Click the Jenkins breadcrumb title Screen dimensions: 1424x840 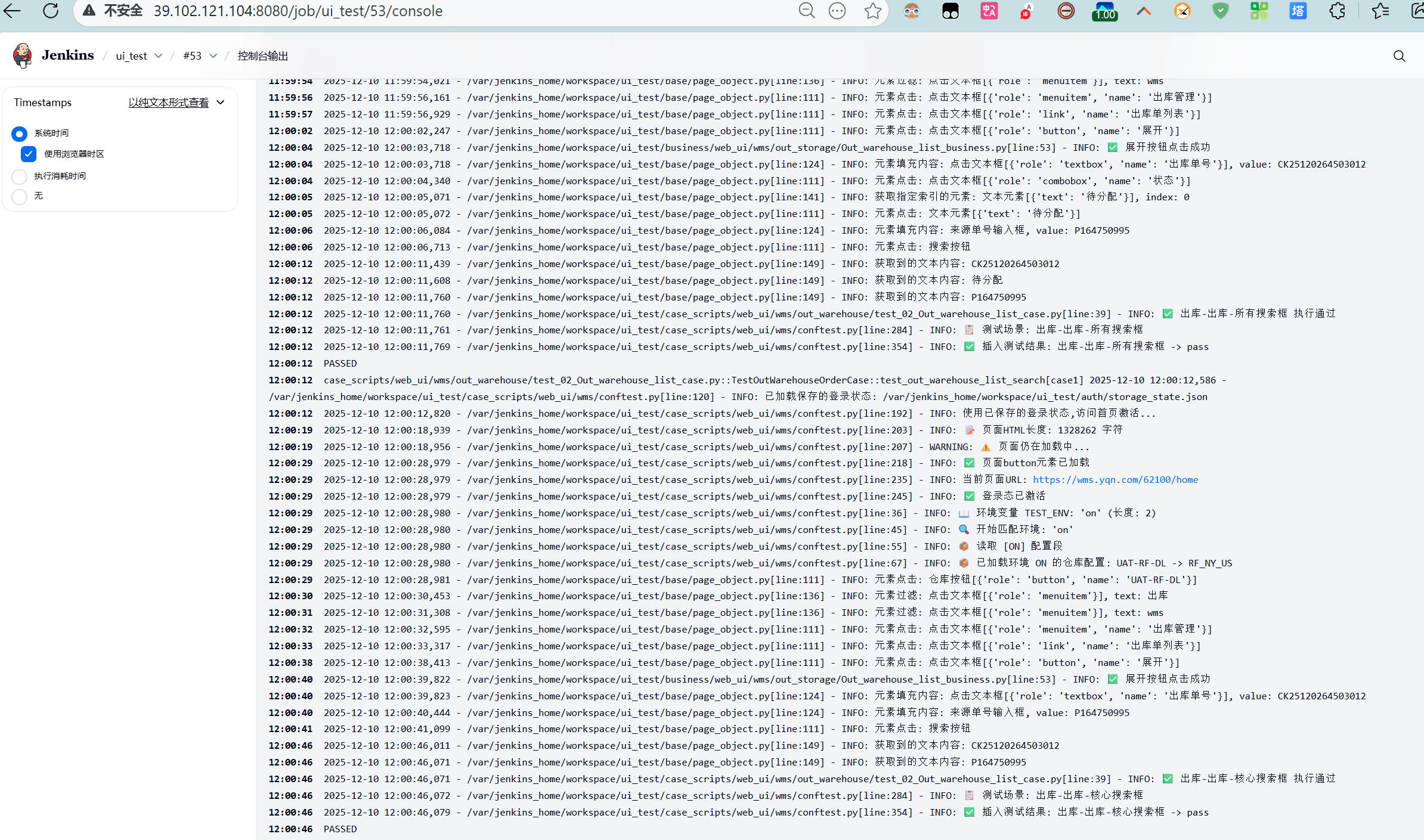coord(68,55)
